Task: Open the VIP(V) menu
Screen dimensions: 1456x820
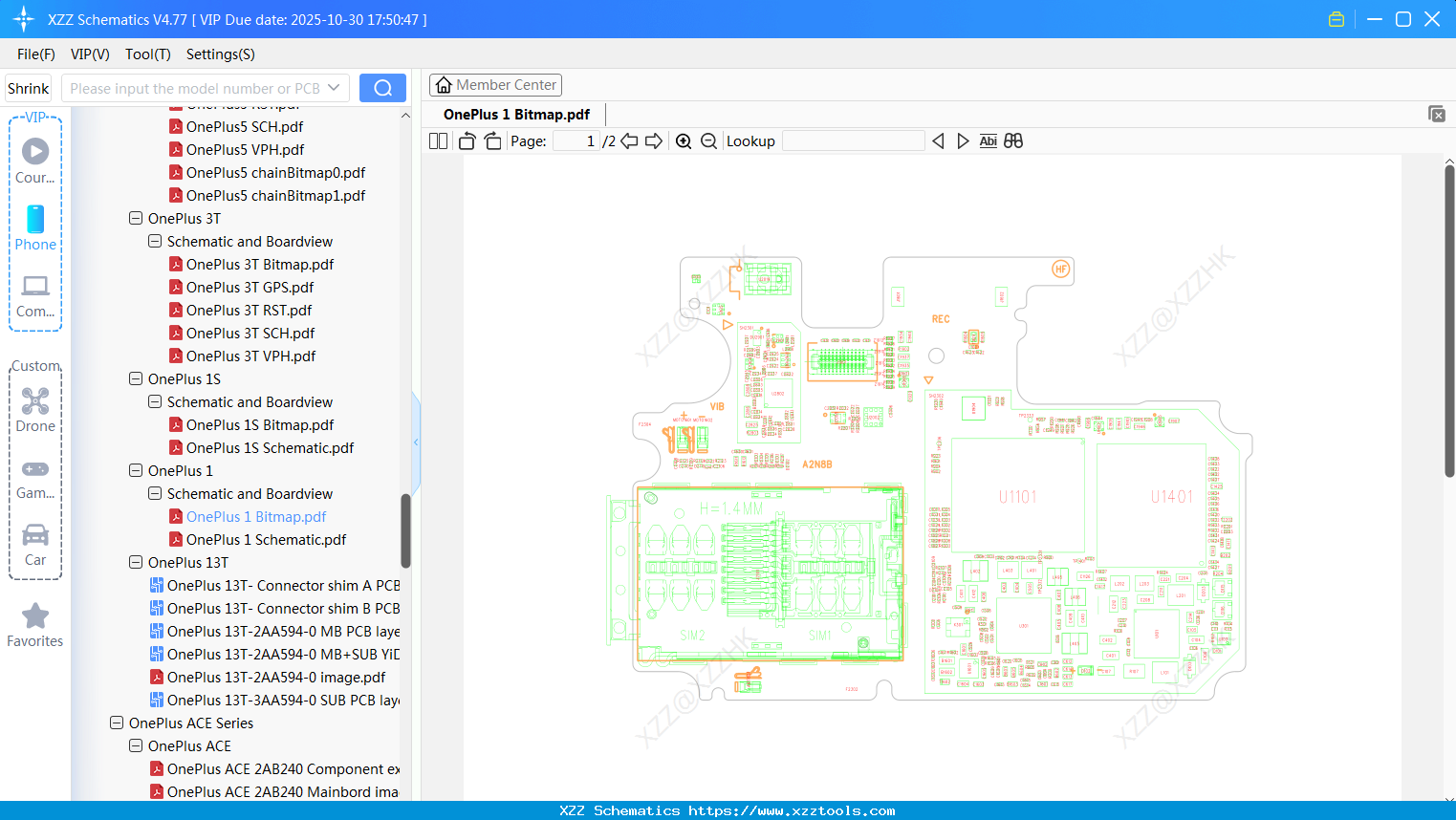Action: (x=90, y=54)
